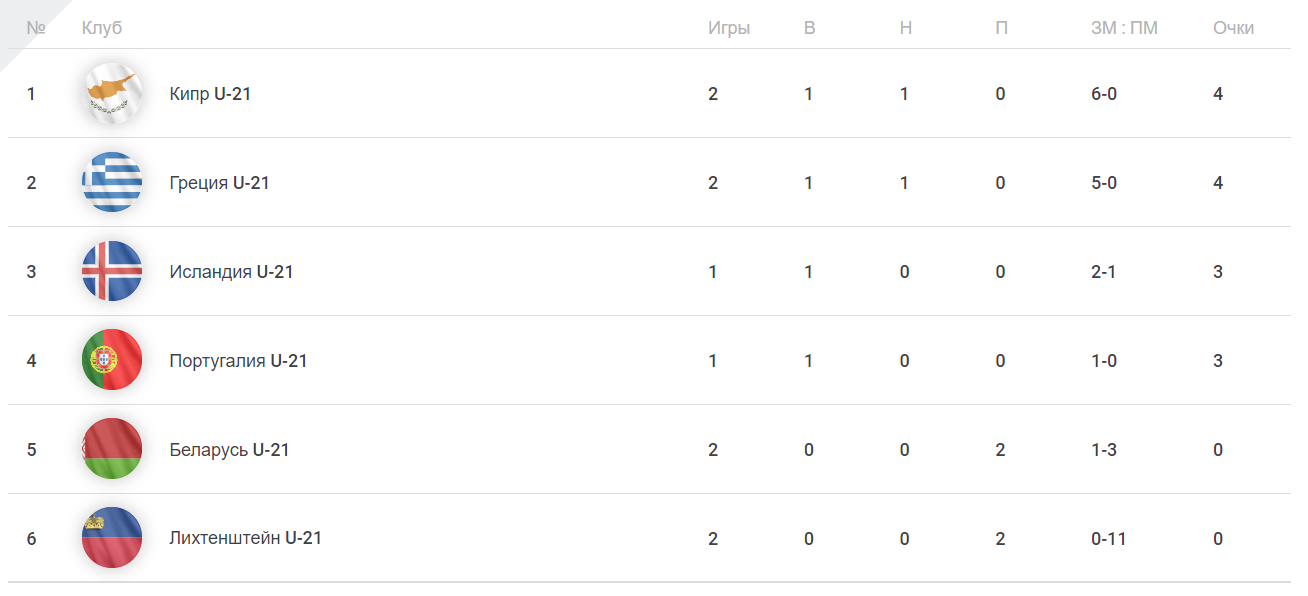
Task: Click the ЗМ : ПМ column header
Action: [1124, 28]
